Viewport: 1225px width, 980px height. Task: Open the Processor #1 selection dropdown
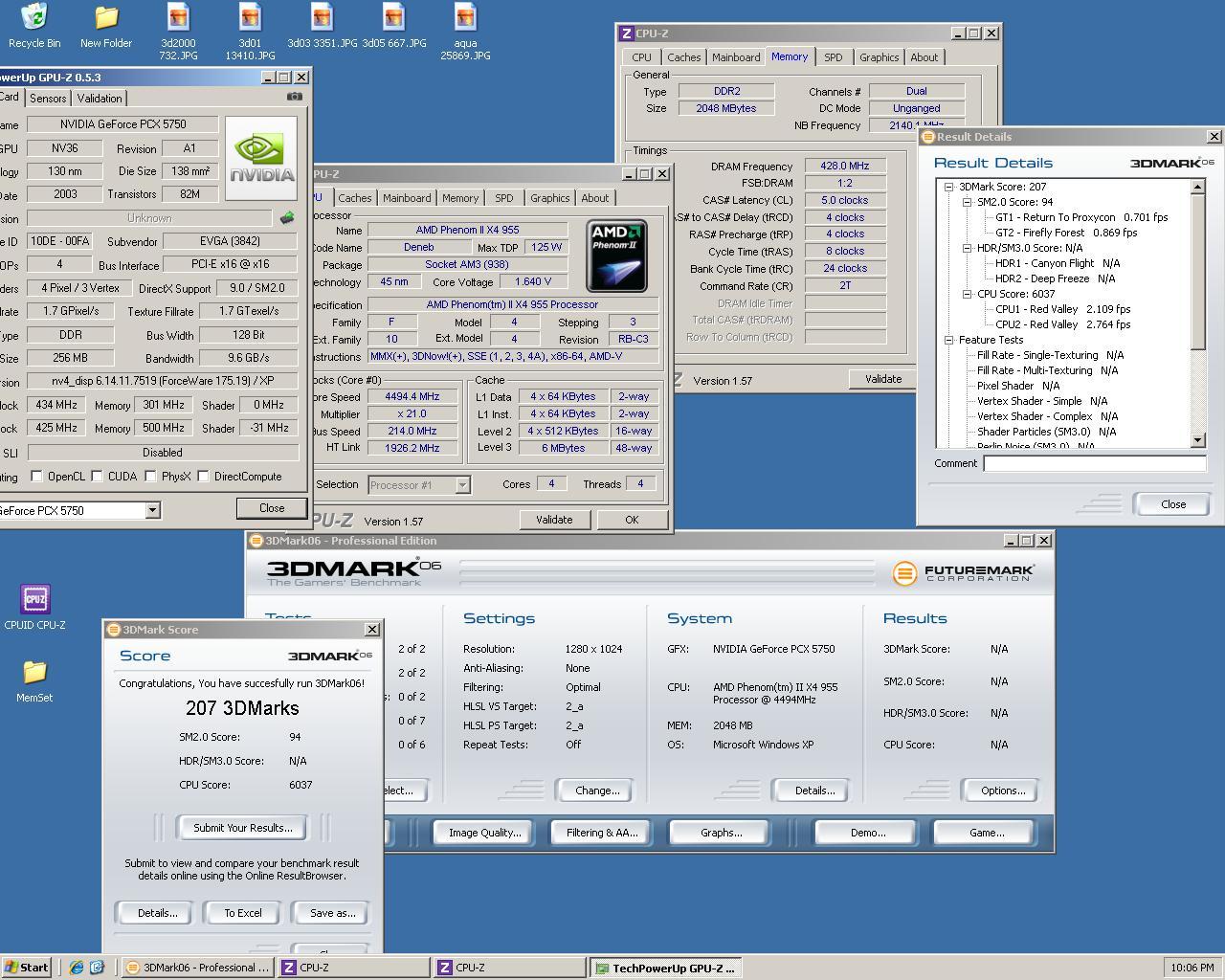click(x=462, y=485)
